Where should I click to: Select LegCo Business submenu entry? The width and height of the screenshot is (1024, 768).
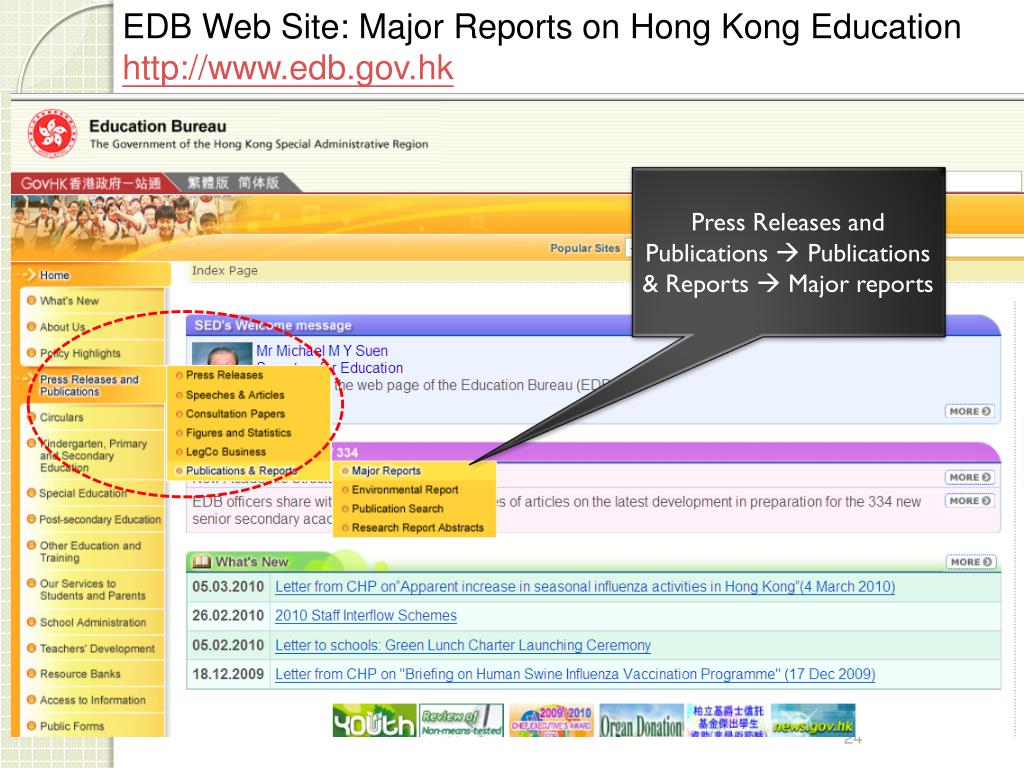coord(225,452)
